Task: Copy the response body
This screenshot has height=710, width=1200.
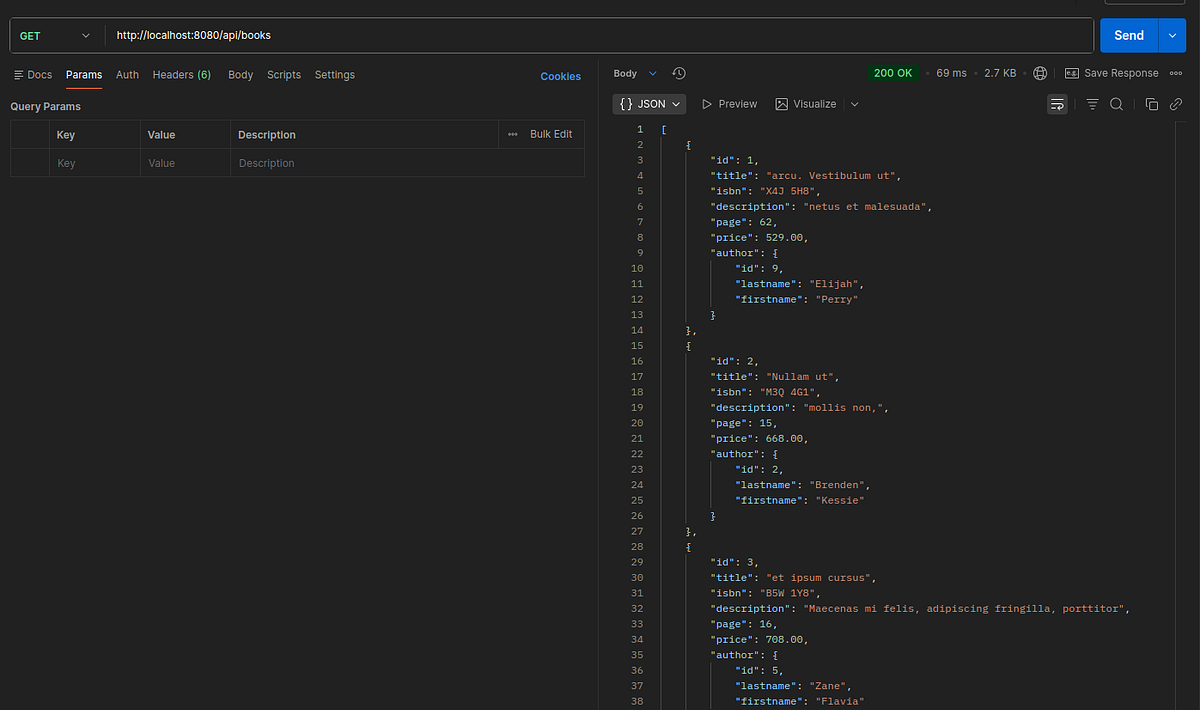Action: pyautogui.click(x=1151, y=104)
